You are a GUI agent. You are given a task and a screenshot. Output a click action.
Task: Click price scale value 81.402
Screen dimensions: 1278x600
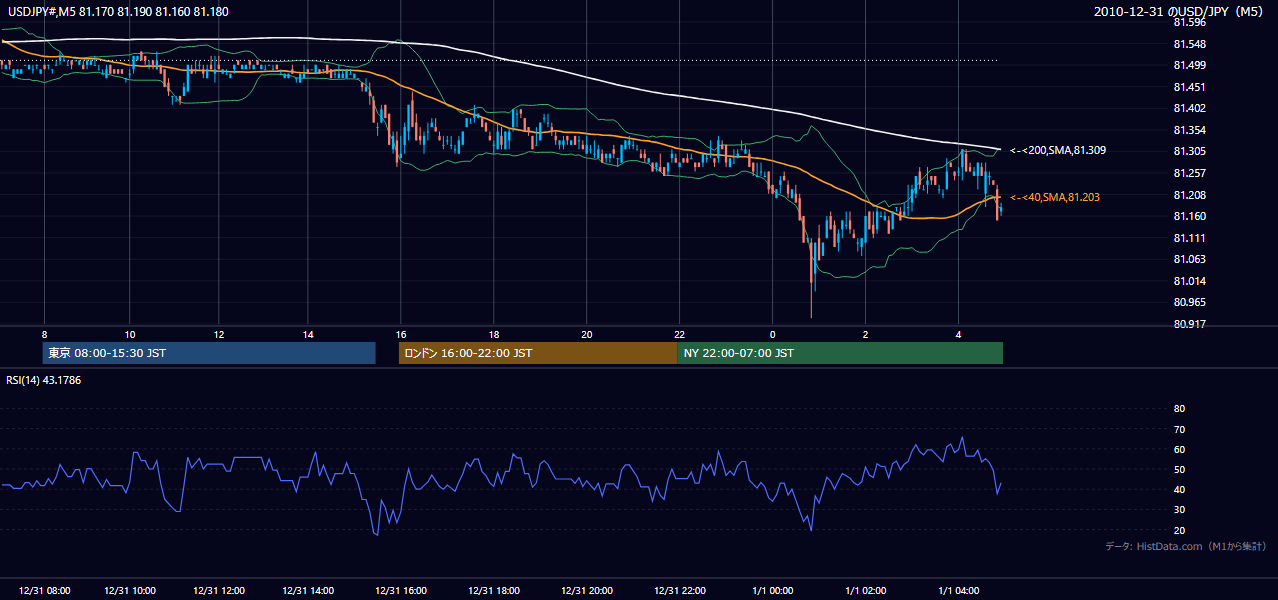[1188, 108]
